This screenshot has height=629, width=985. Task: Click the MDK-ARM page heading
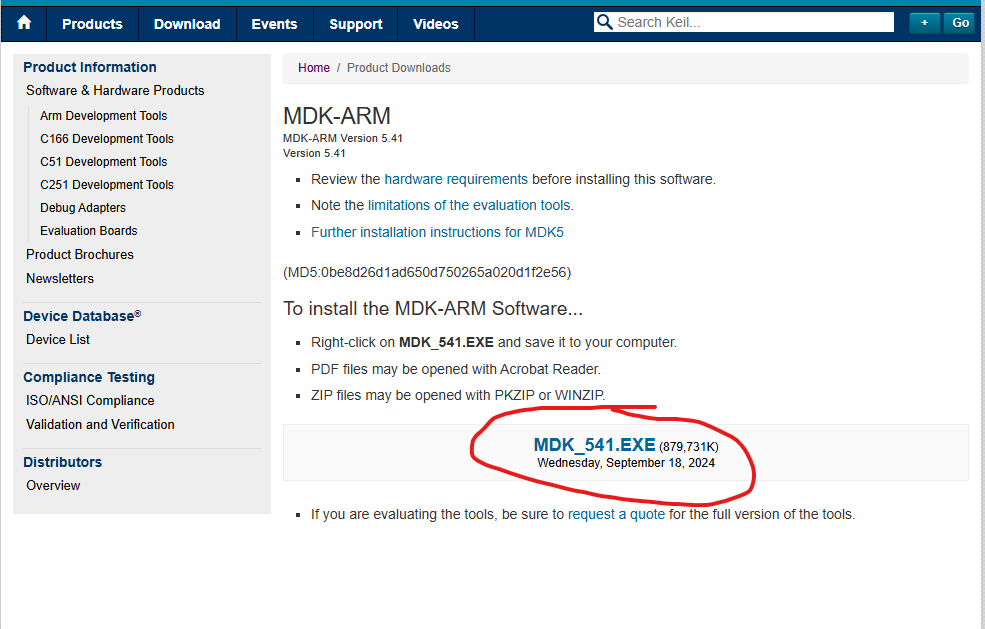tap(337, 116)
